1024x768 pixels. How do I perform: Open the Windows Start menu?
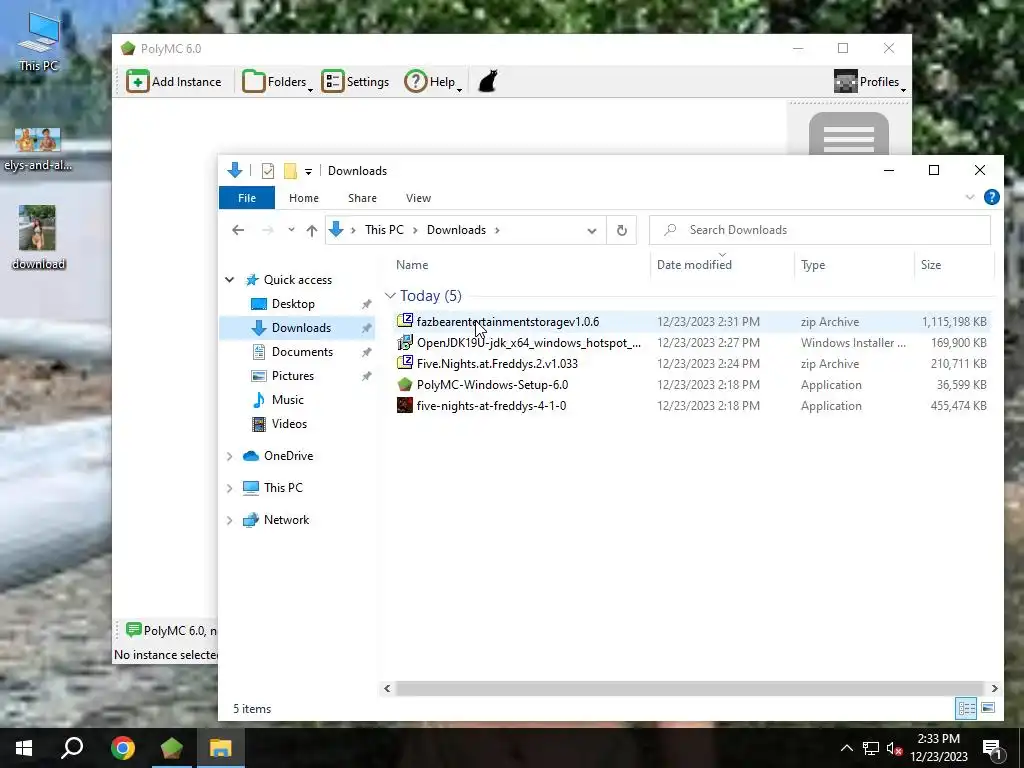pos(24,748)
